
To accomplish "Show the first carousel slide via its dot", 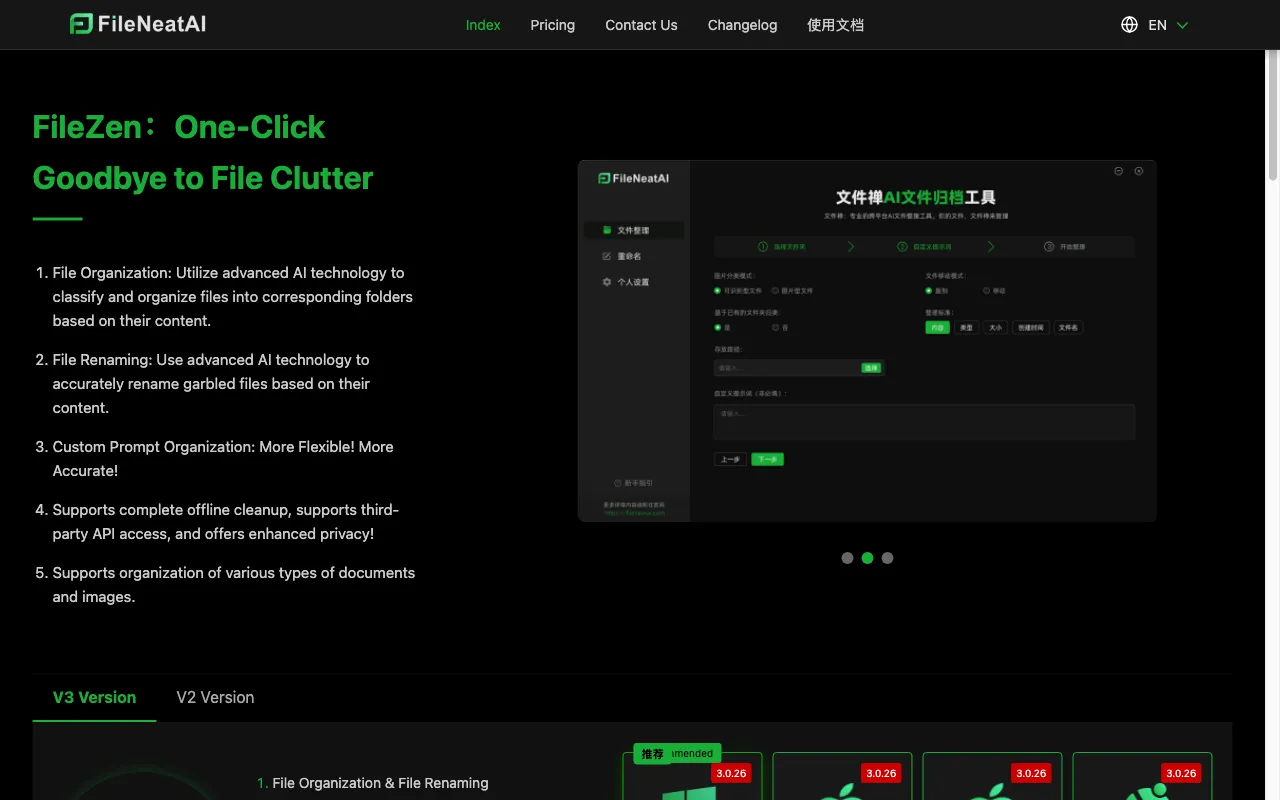I will point(847,558).
